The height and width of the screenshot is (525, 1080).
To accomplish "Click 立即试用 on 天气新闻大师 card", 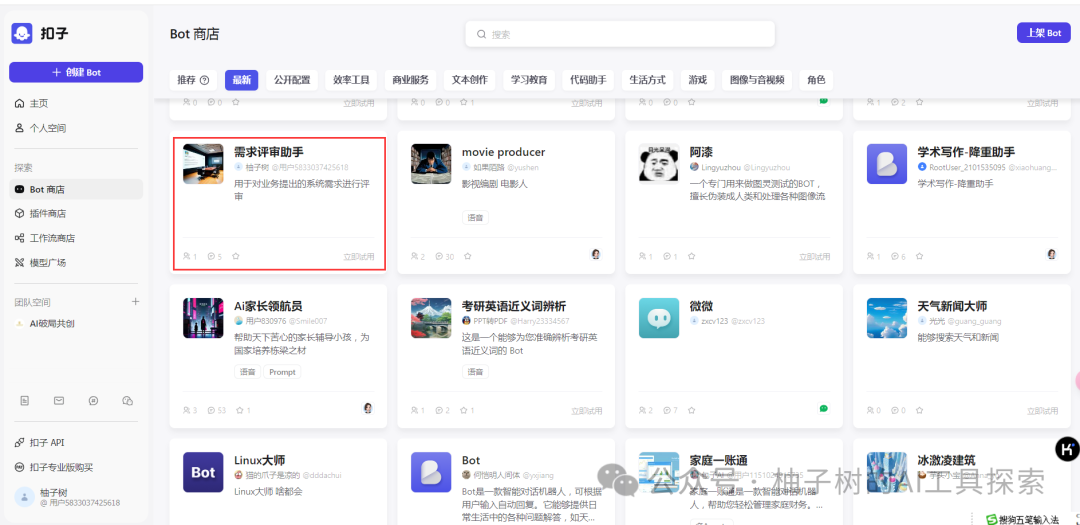I will coord(1043,411).
